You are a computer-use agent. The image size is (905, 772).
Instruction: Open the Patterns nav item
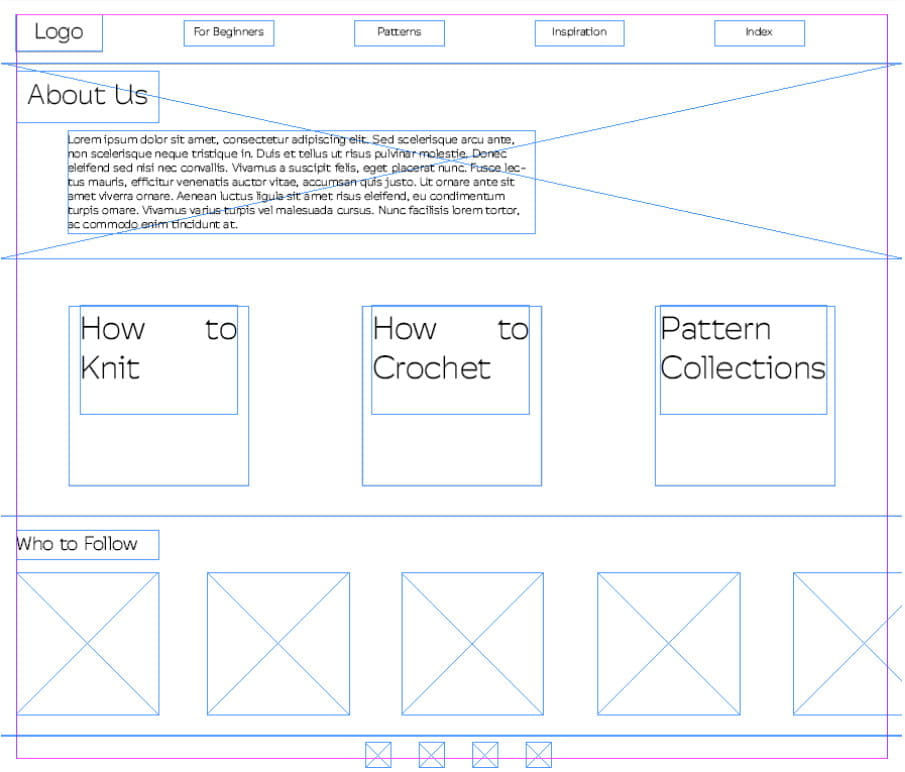pyautogui.click(x=399, y=33)
